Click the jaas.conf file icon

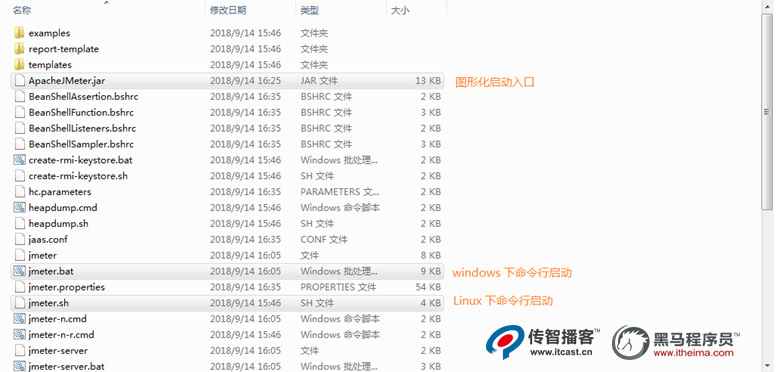[19, 240]
